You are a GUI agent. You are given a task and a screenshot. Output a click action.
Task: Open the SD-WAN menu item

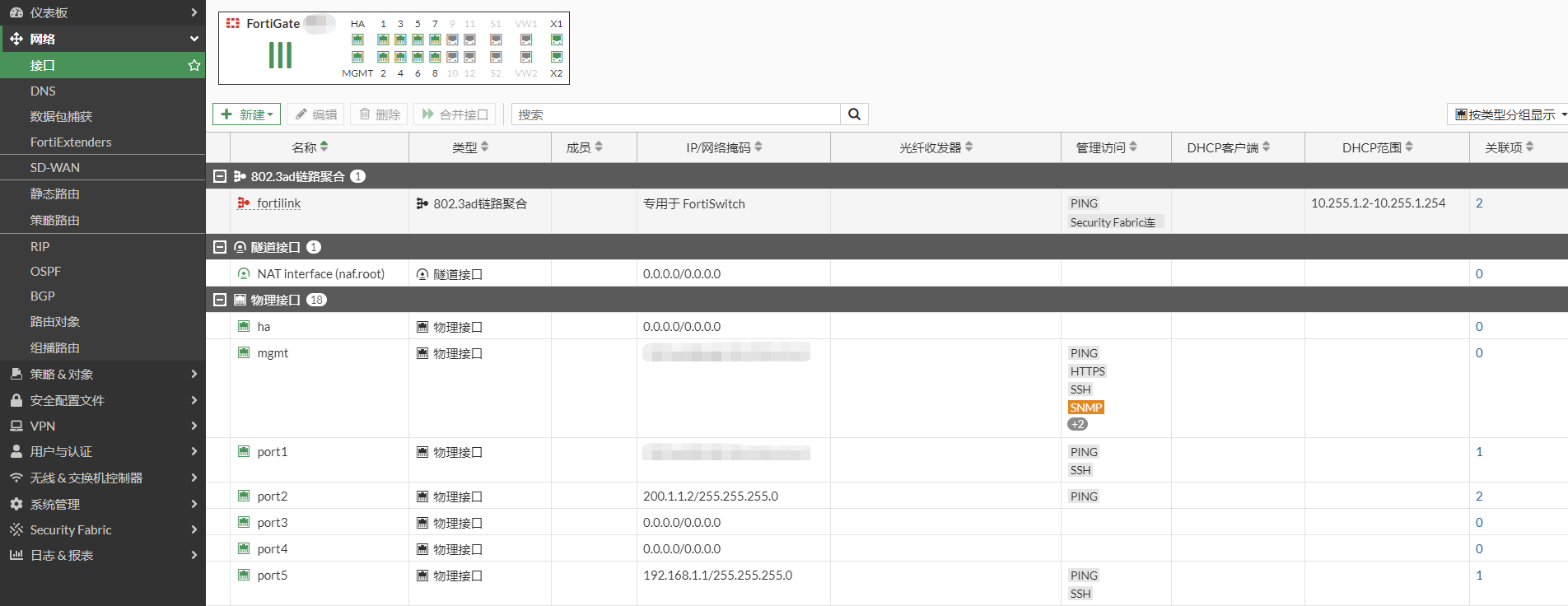pyautogui.click(x=55, y=168)
